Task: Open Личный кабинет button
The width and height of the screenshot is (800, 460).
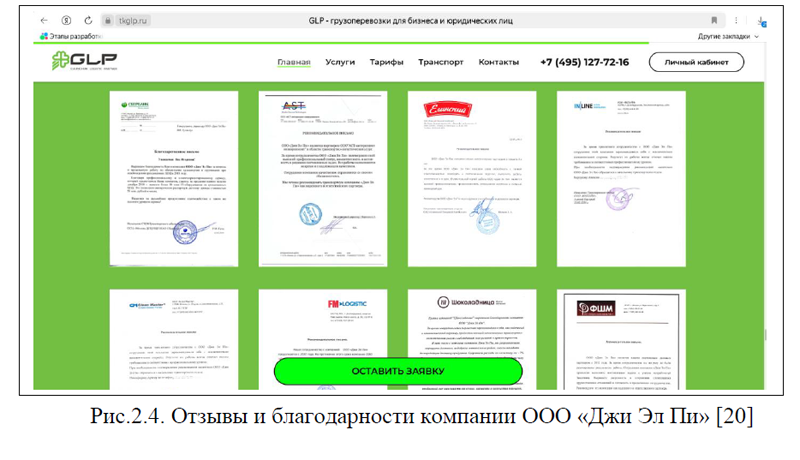Action: click(x=696, y=62)
